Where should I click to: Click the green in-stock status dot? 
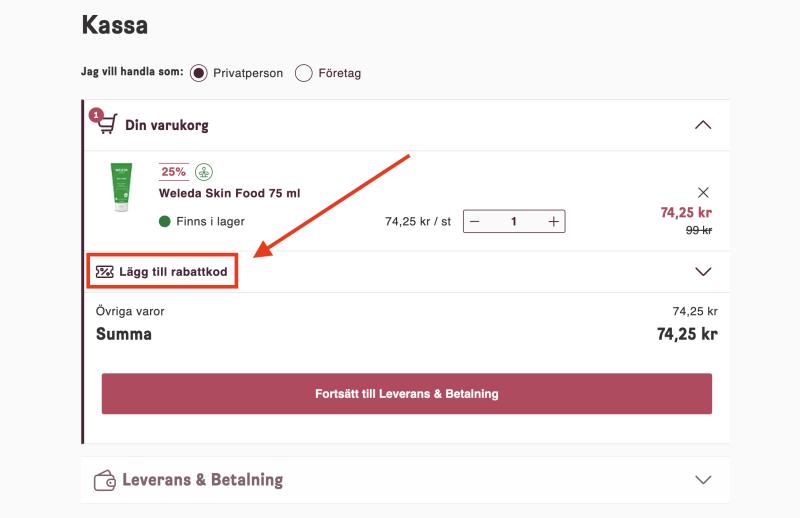pos(164,221)
